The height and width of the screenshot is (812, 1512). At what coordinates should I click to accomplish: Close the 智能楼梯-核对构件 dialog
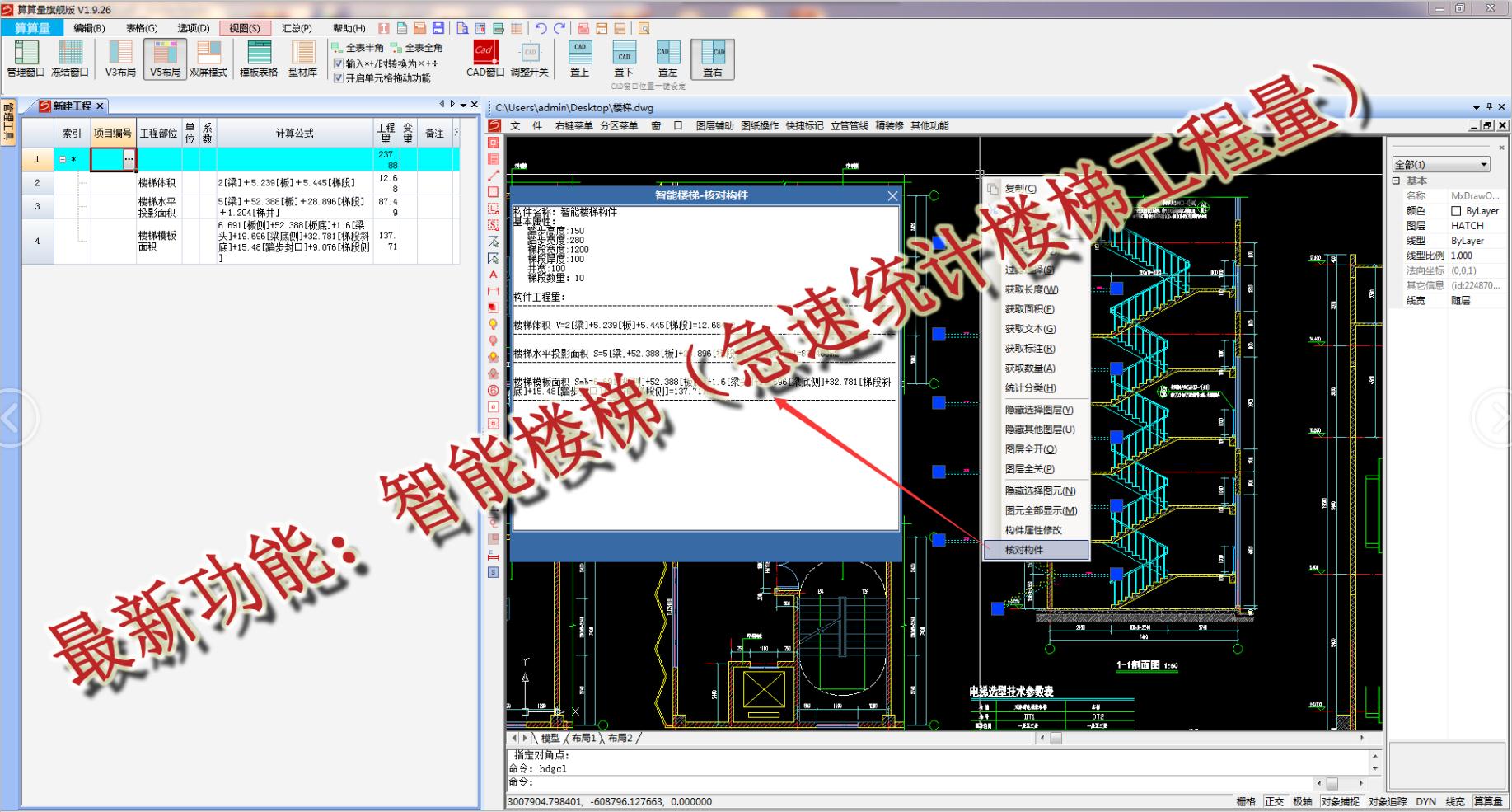tap(892, 195)
